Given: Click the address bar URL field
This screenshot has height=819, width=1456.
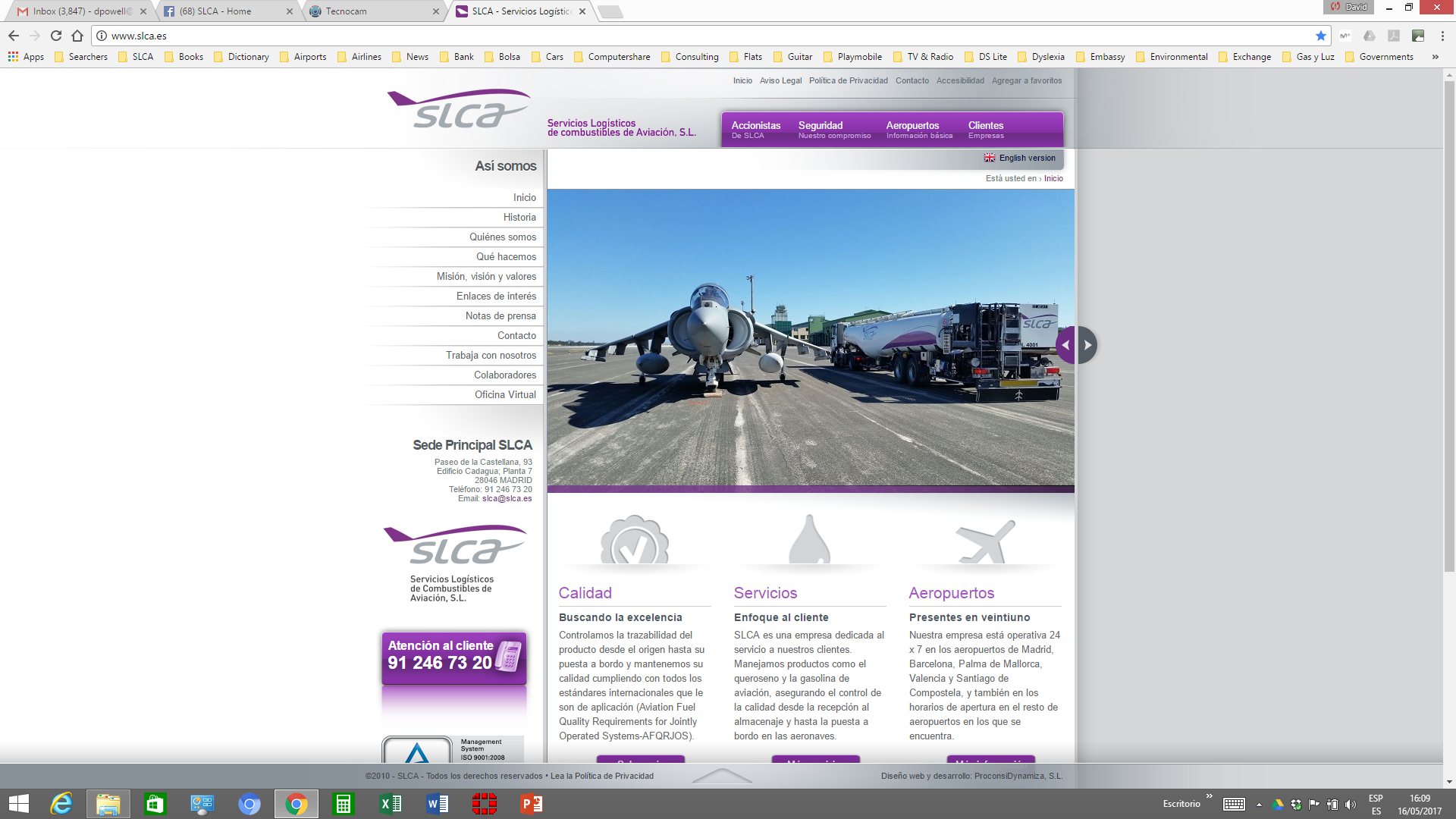Looking at the screenshot, I should (x=705, y=36).
